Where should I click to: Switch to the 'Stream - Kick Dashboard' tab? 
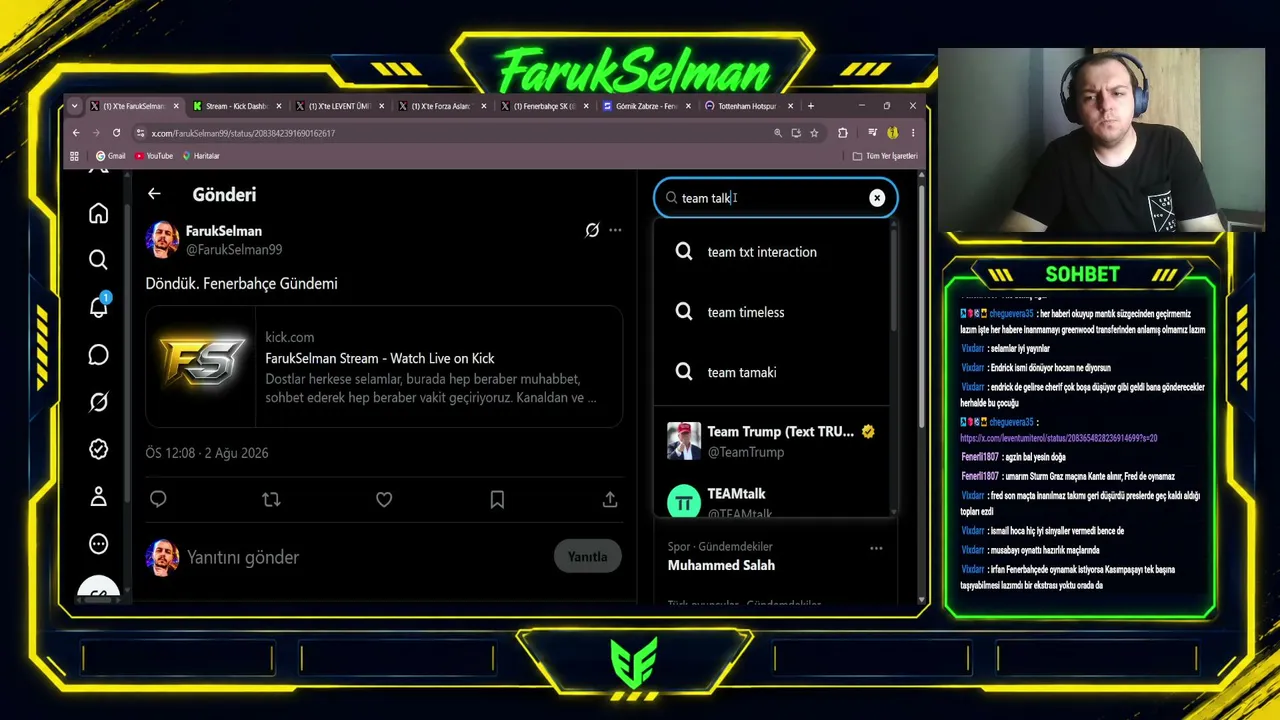click(x=237, y=106)
